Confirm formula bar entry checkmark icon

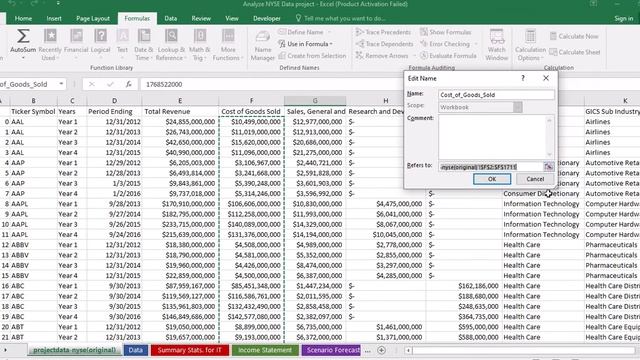(110, 84)
